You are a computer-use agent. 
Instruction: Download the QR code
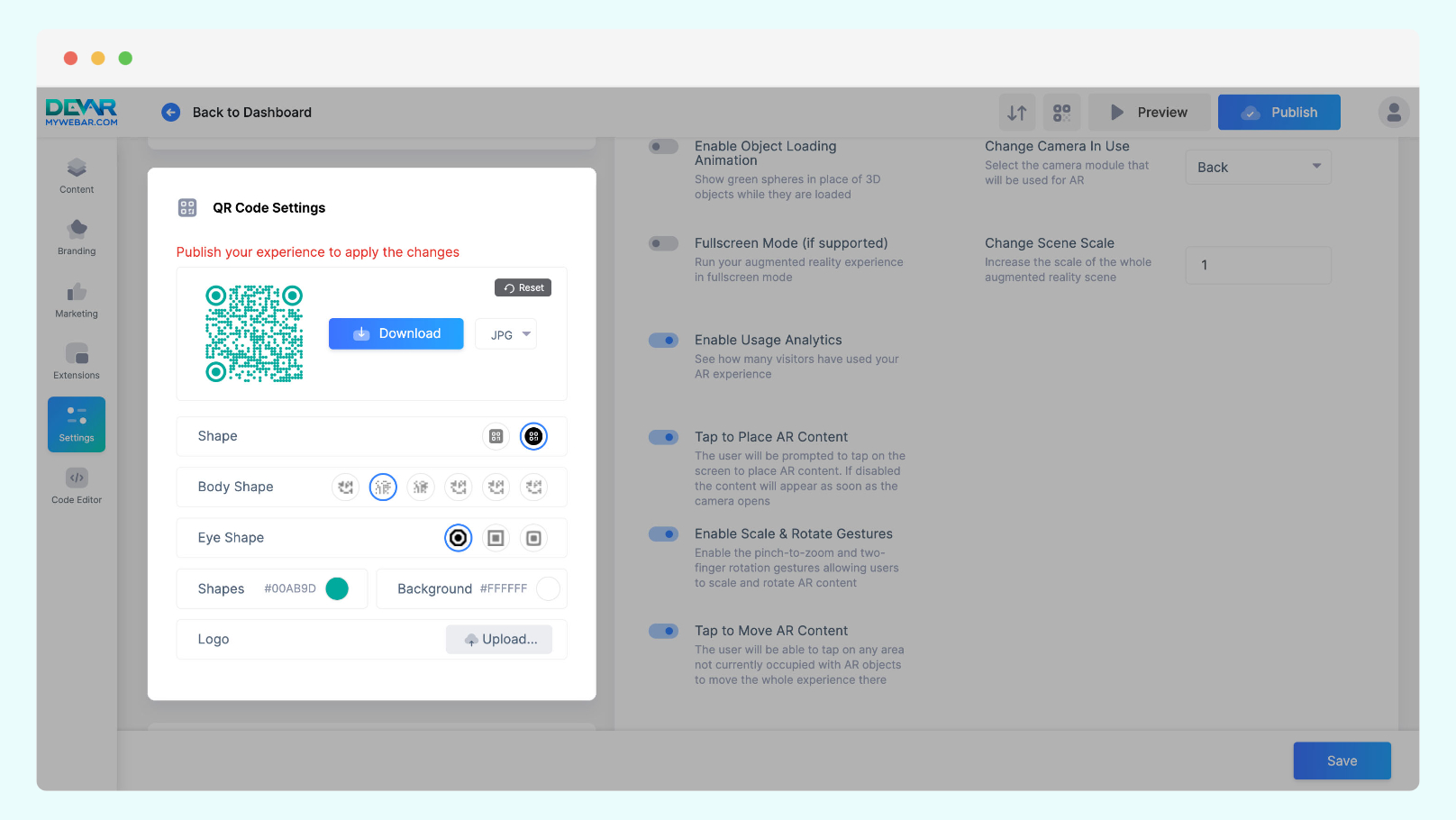click(396, 333)
